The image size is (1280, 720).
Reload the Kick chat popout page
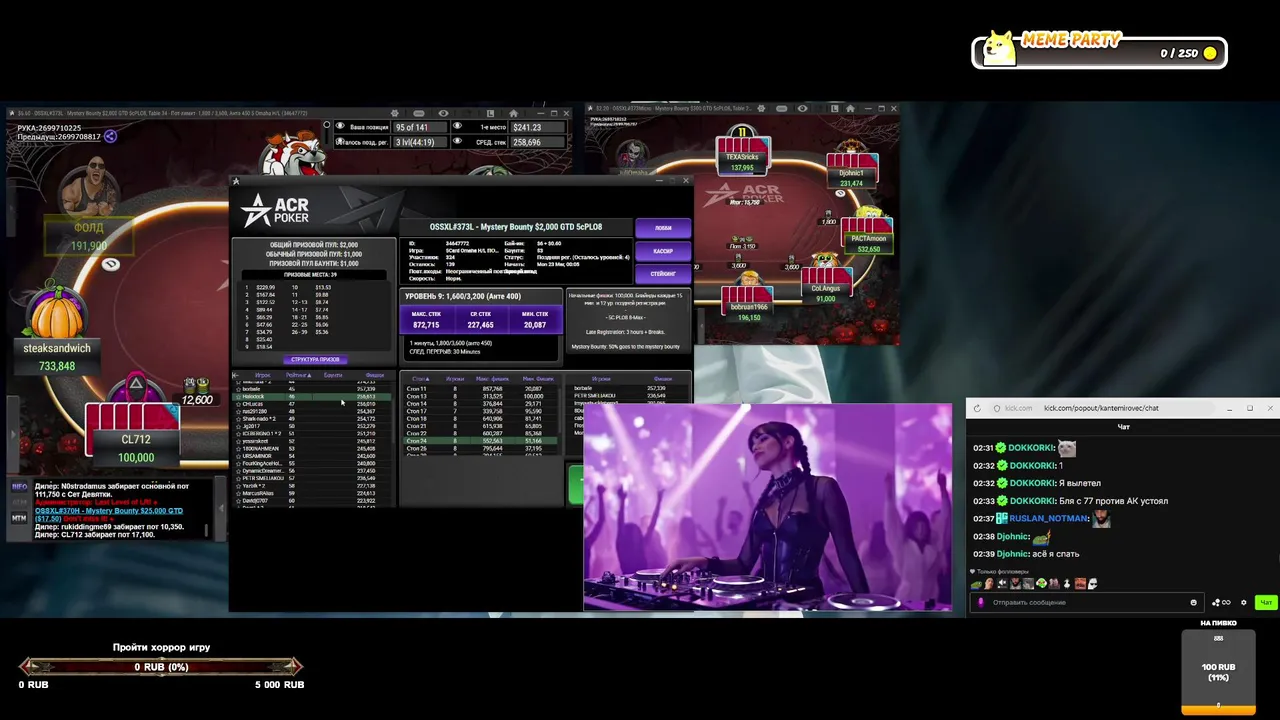click(x=977, y=408)
